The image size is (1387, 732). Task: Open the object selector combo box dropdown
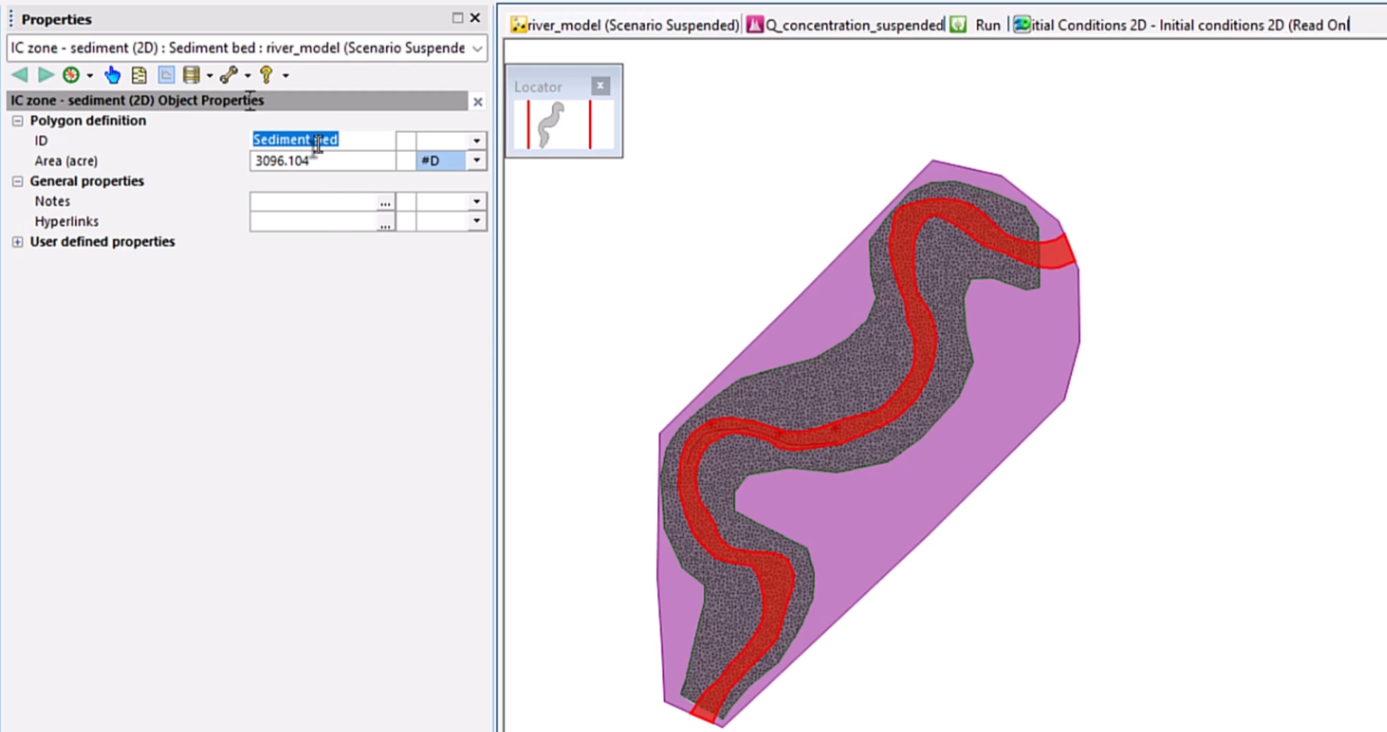[479, 47]
